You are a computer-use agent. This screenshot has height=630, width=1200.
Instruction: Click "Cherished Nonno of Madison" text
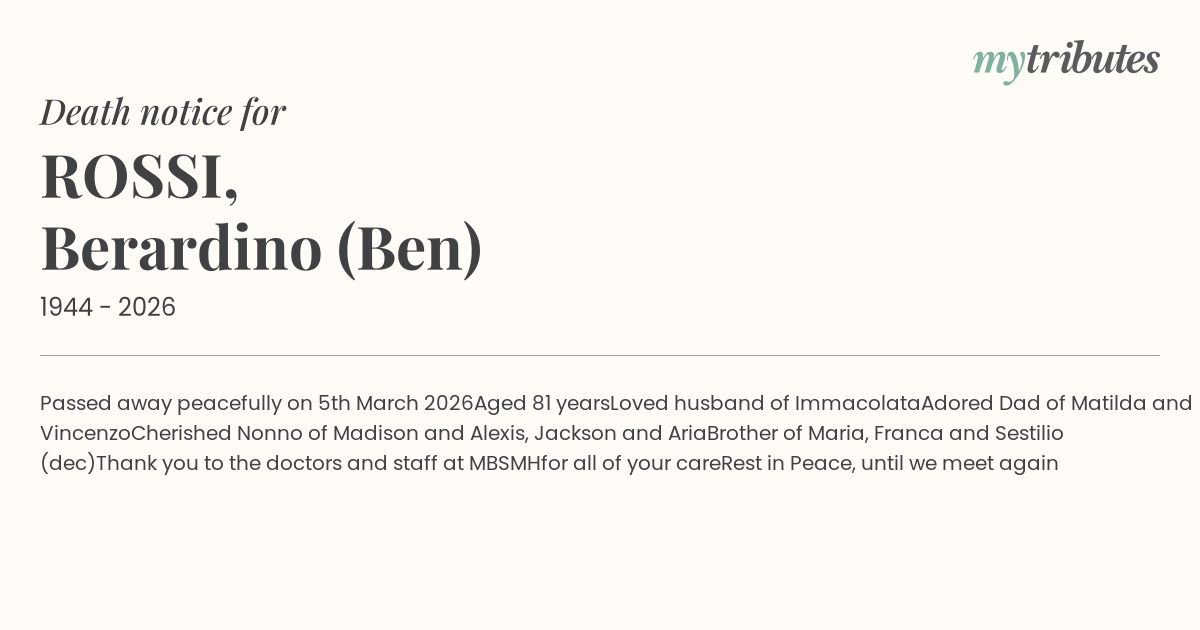265,433
